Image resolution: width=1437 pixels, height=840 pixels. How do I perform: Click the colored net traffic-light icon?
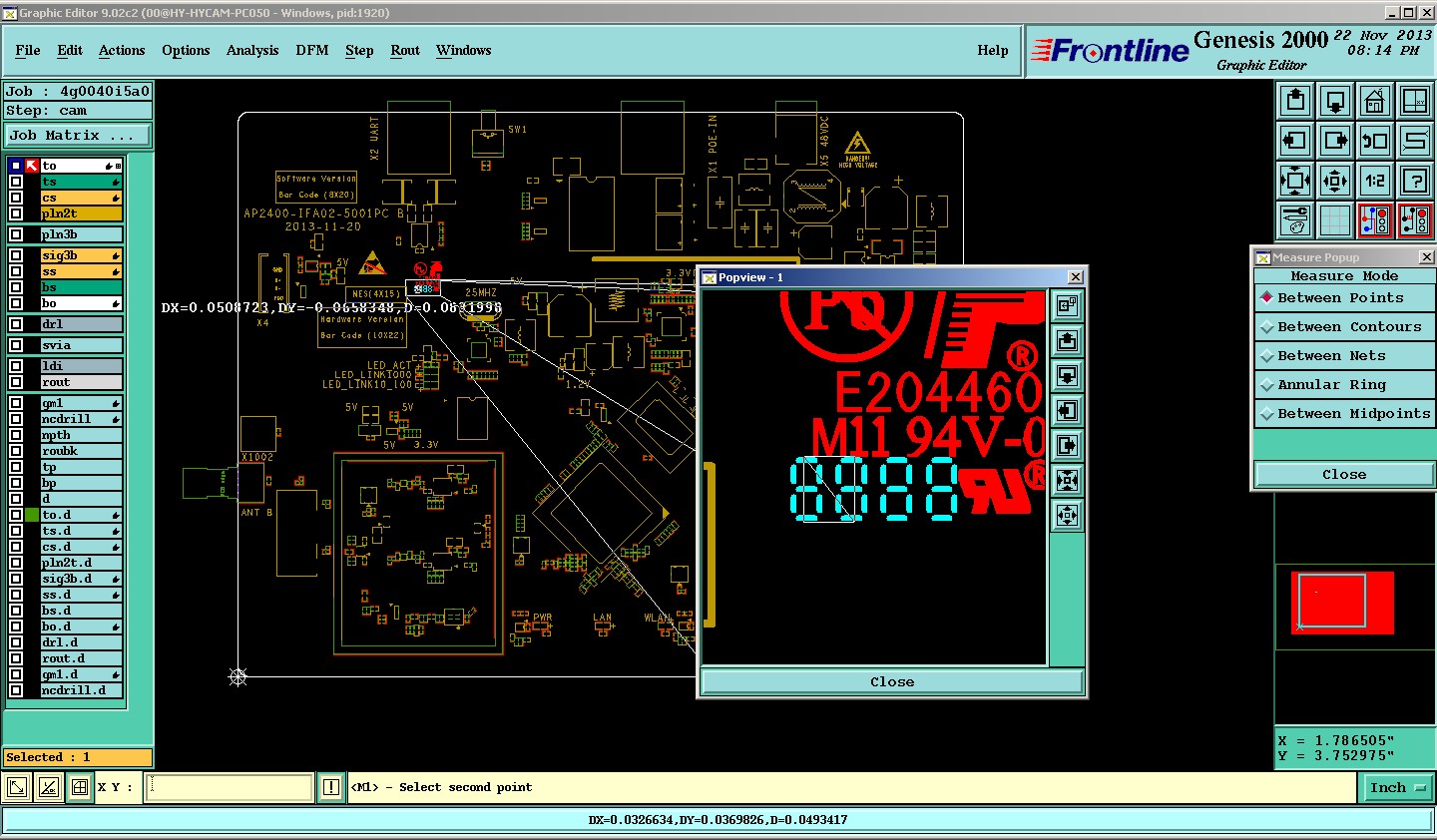coord(1375,220)
